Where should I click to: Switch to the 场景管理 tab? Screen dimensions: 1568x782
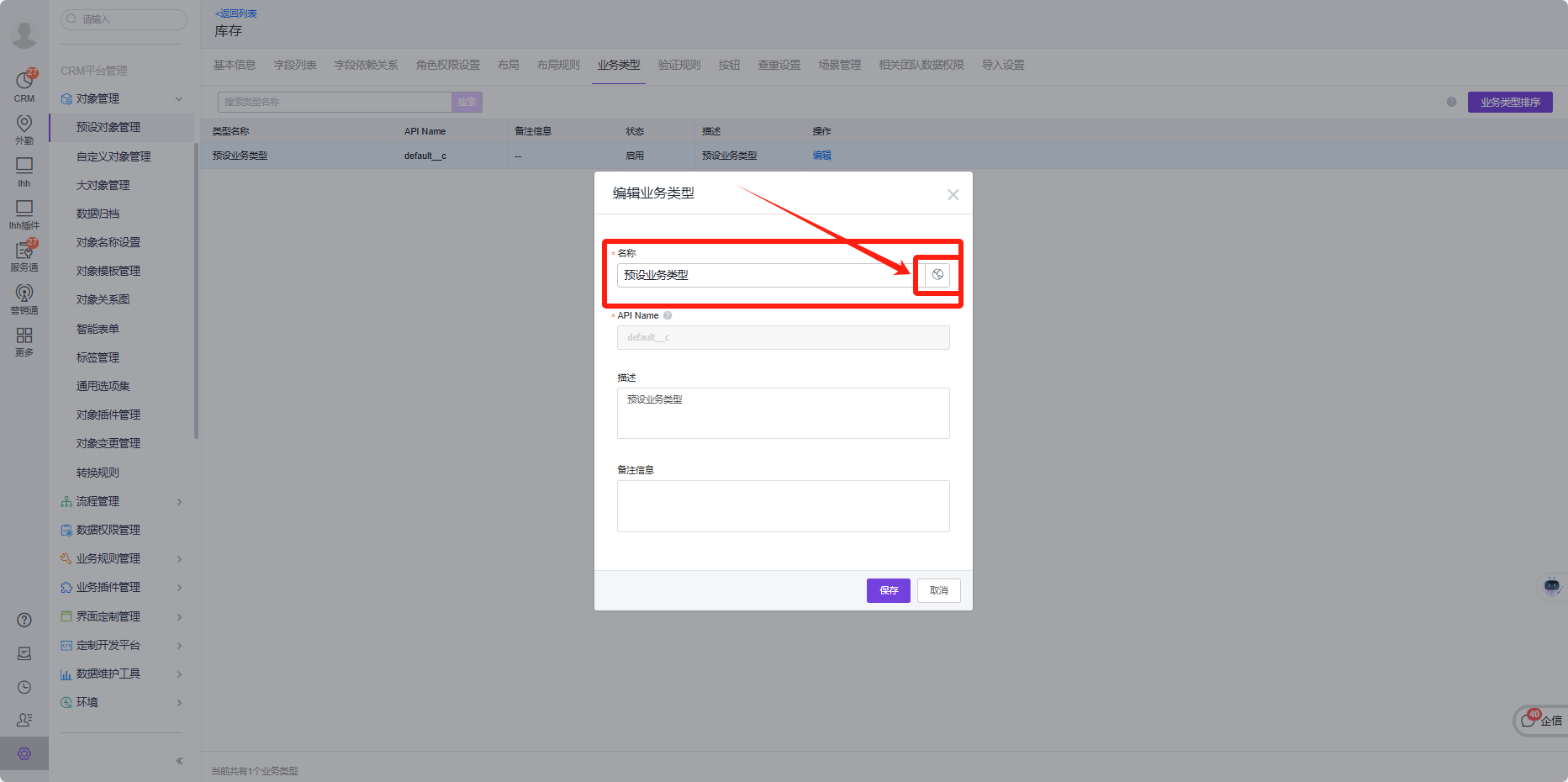click(x=840, y=65)
